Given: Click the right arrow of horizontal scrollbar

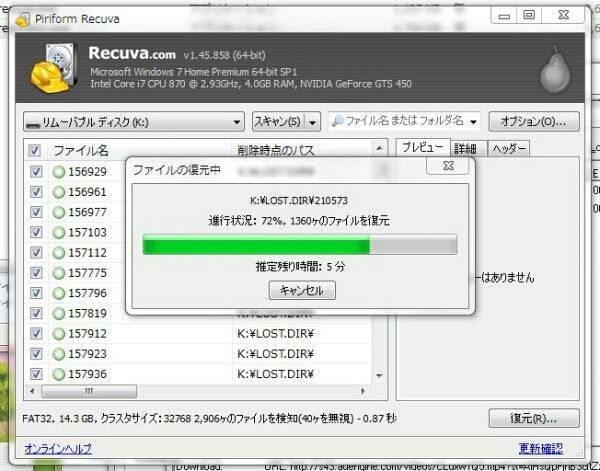Looking at the screenshot, I should pyautogui.click(x=363, y=391).
